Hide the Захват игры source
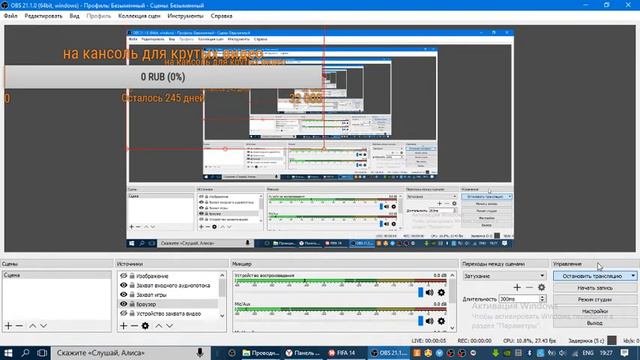Viewport: 640px width, 360px height. [x=124, y=294]
